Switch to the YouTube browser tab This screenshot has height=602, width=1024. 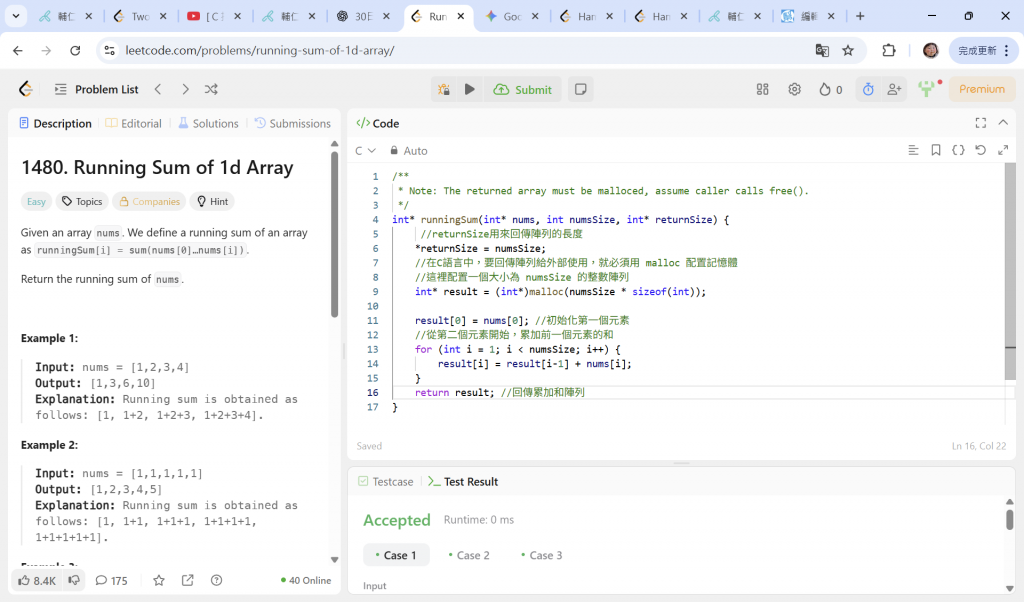216,16
